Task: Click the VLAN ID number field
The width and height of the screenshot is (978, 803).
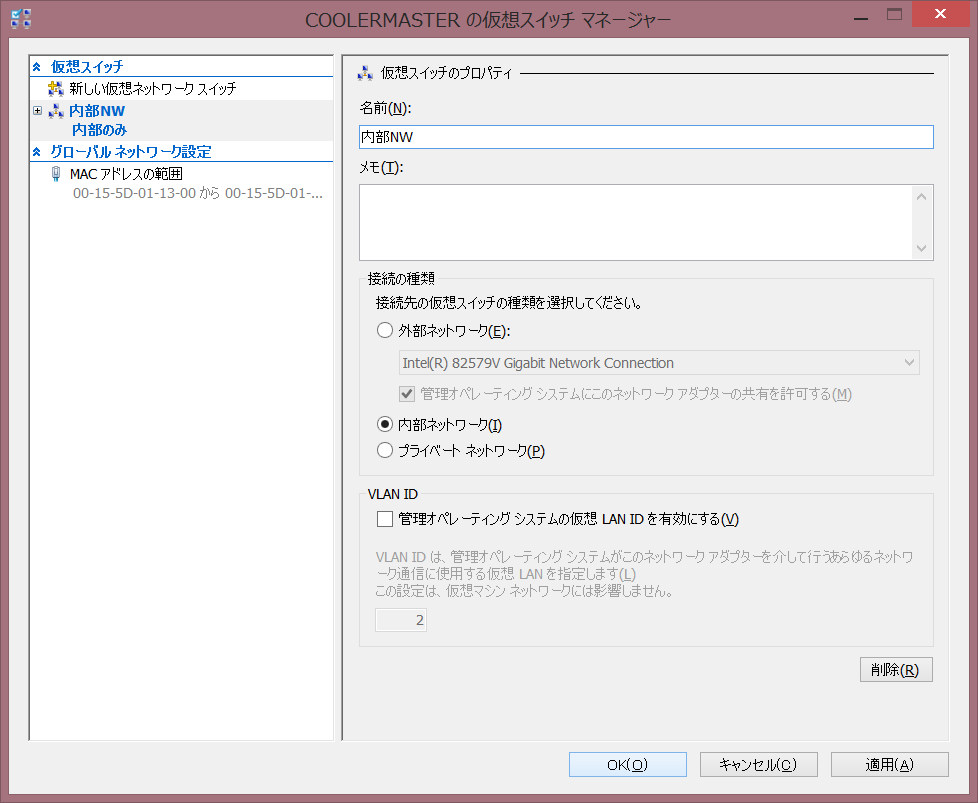Action: pyautogui.click(x=401, y=620)
